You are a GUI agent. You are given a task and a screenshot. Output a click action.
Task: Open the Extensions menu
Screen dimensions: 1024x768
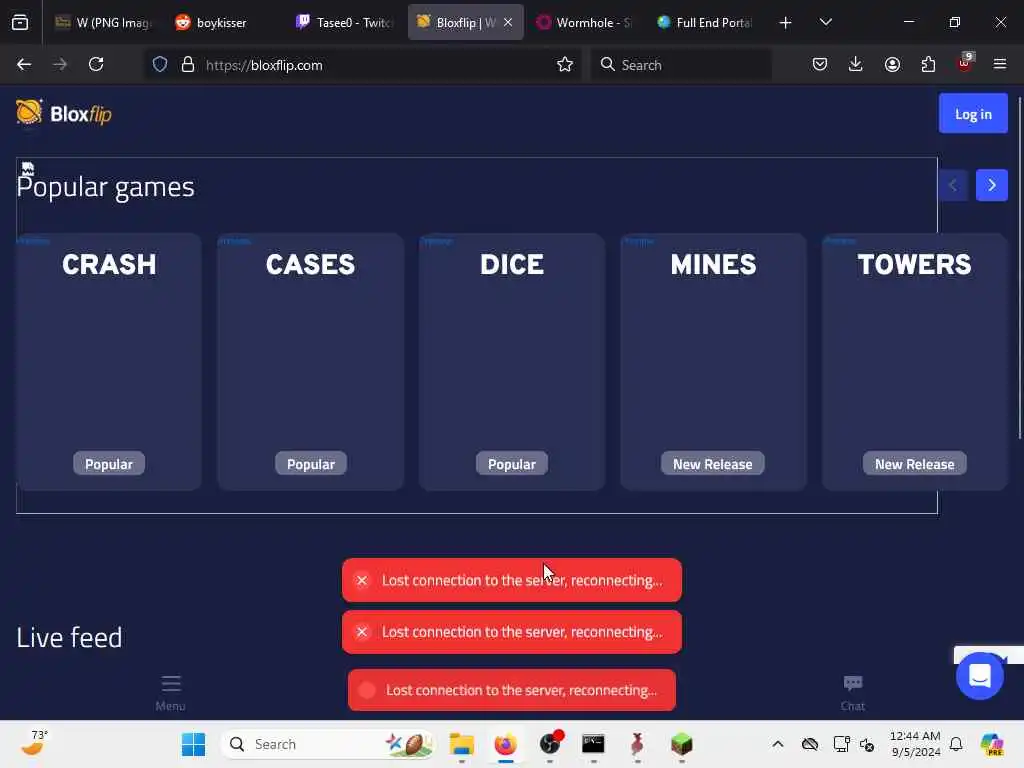tap(928, 65)
